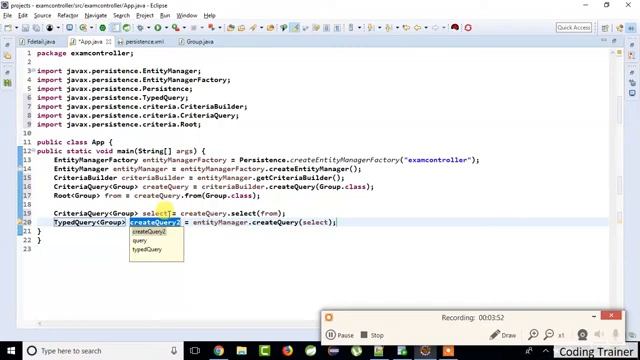640x360 pixels.
Task: Click the Back navigation arrow icon
Action: point(417,28)
